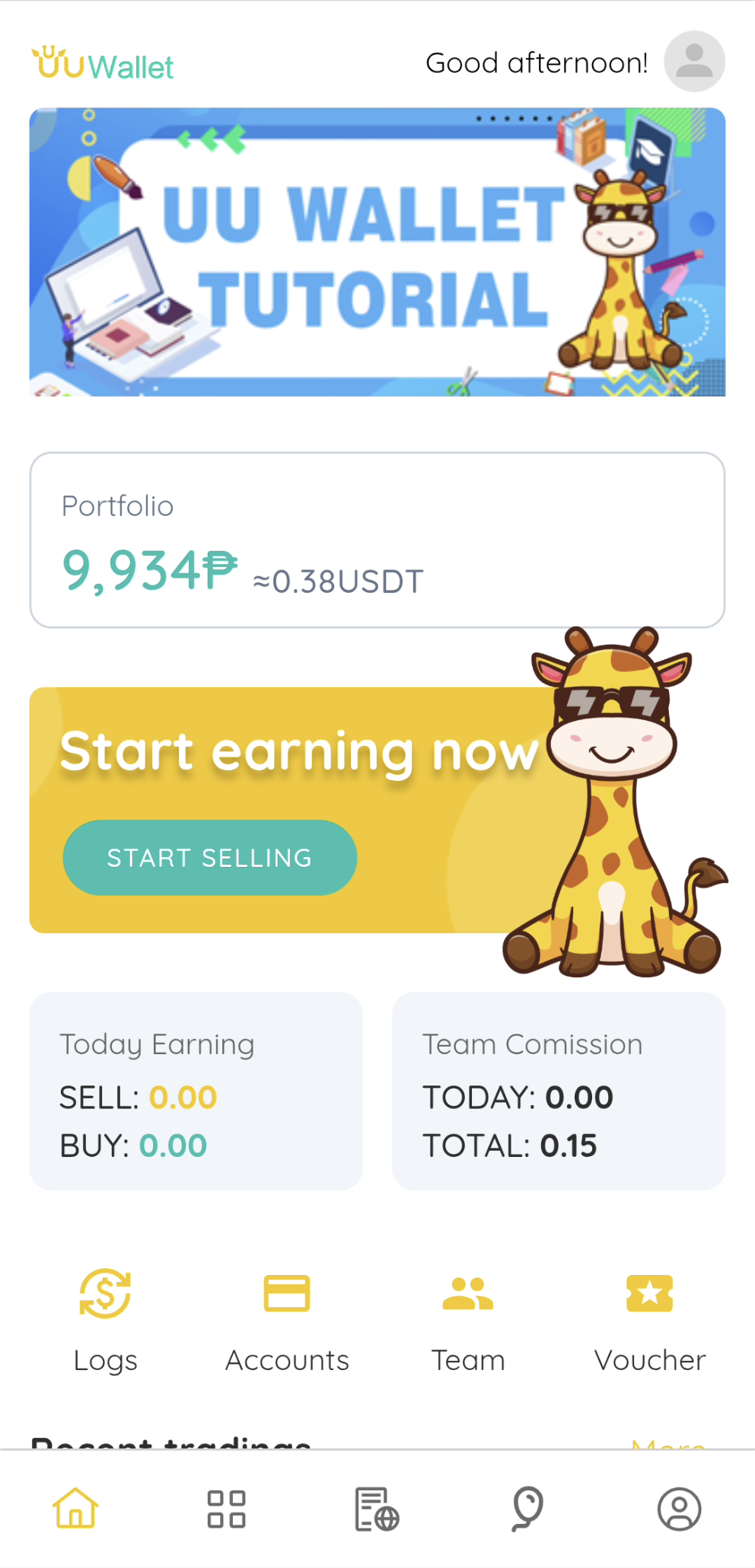Tap the Portfolio balance card
This screenshot has height=1568, width=755.
click(377, 540)
